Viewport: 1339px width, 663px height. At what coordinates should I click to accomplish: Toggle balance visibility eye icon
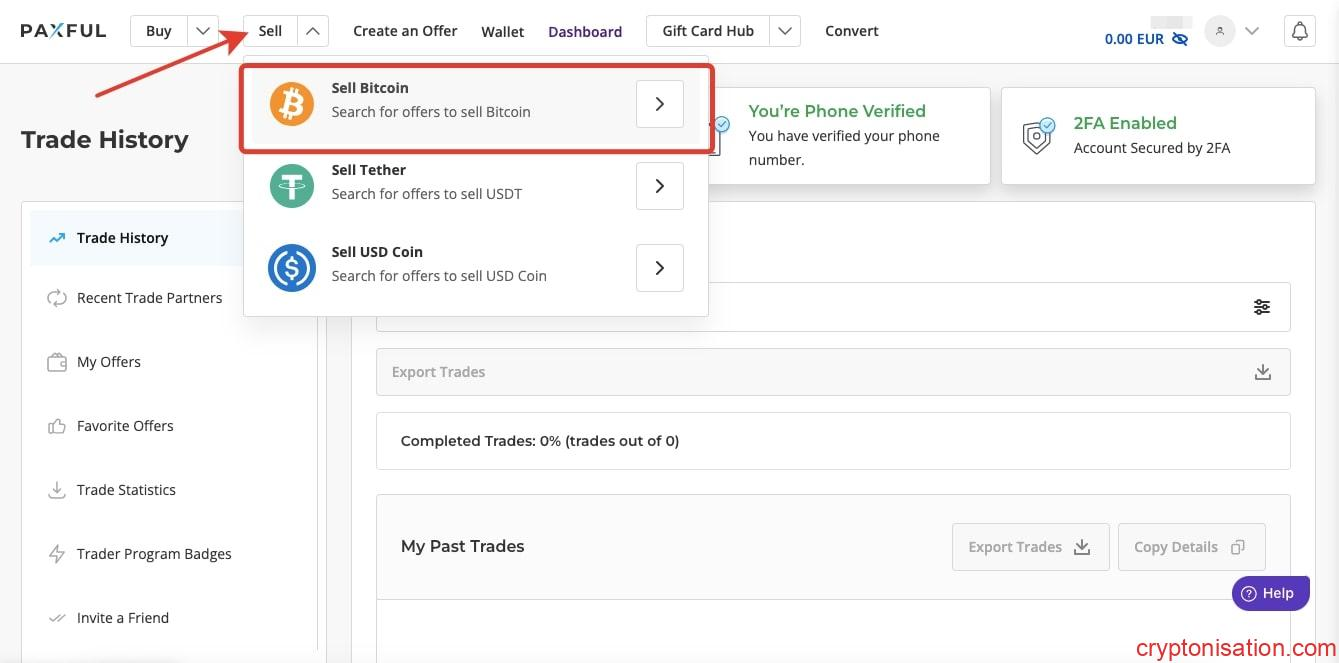(1180, 39)
